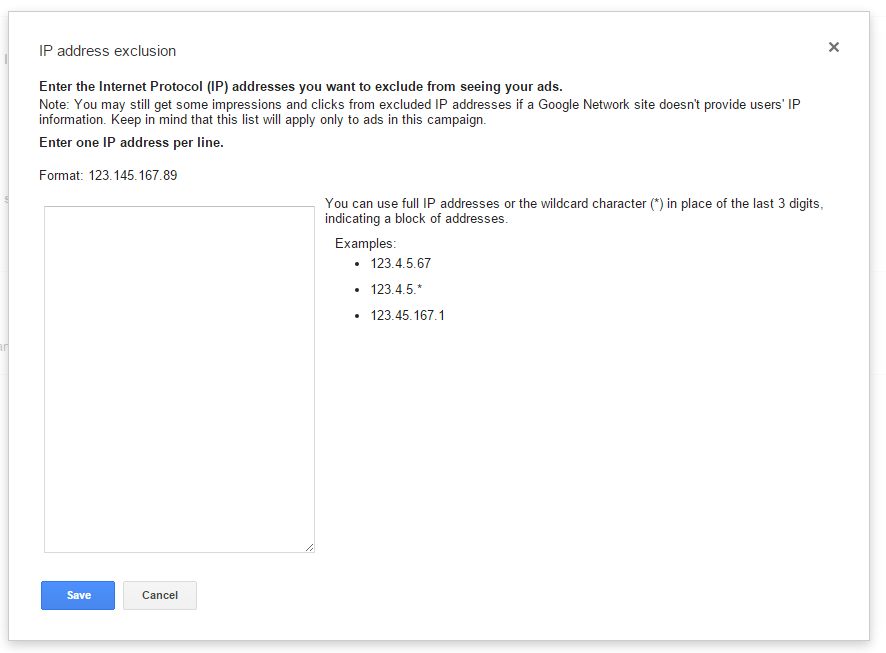Click the bullet before 123.4.5.*
This screenshot has width=886, height=653.
tap(357, 290)
